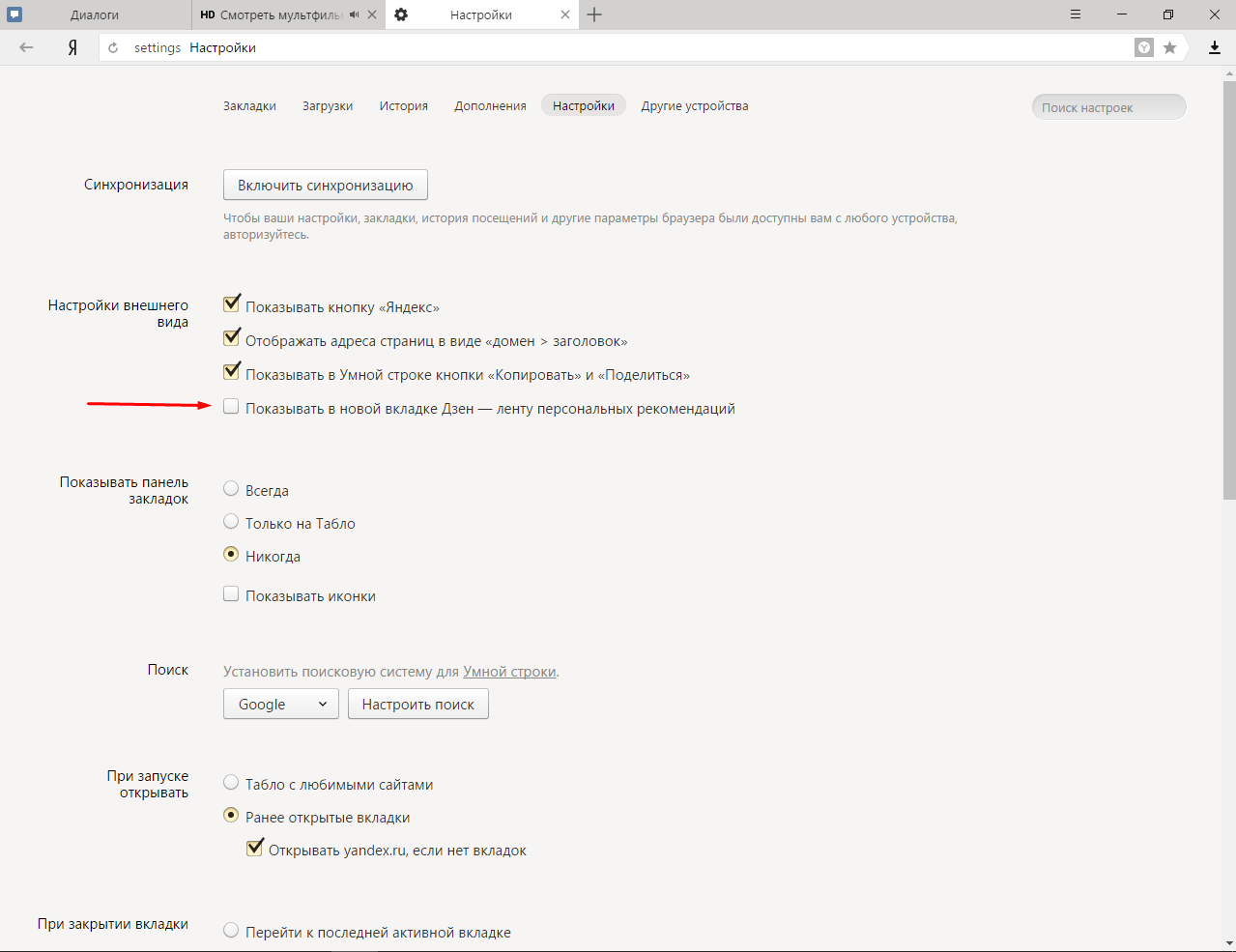Image resolution: width=1236 pixels, height=952 pixels.
Task: Open Другие устройства section
Action: [x=695, y=105]
